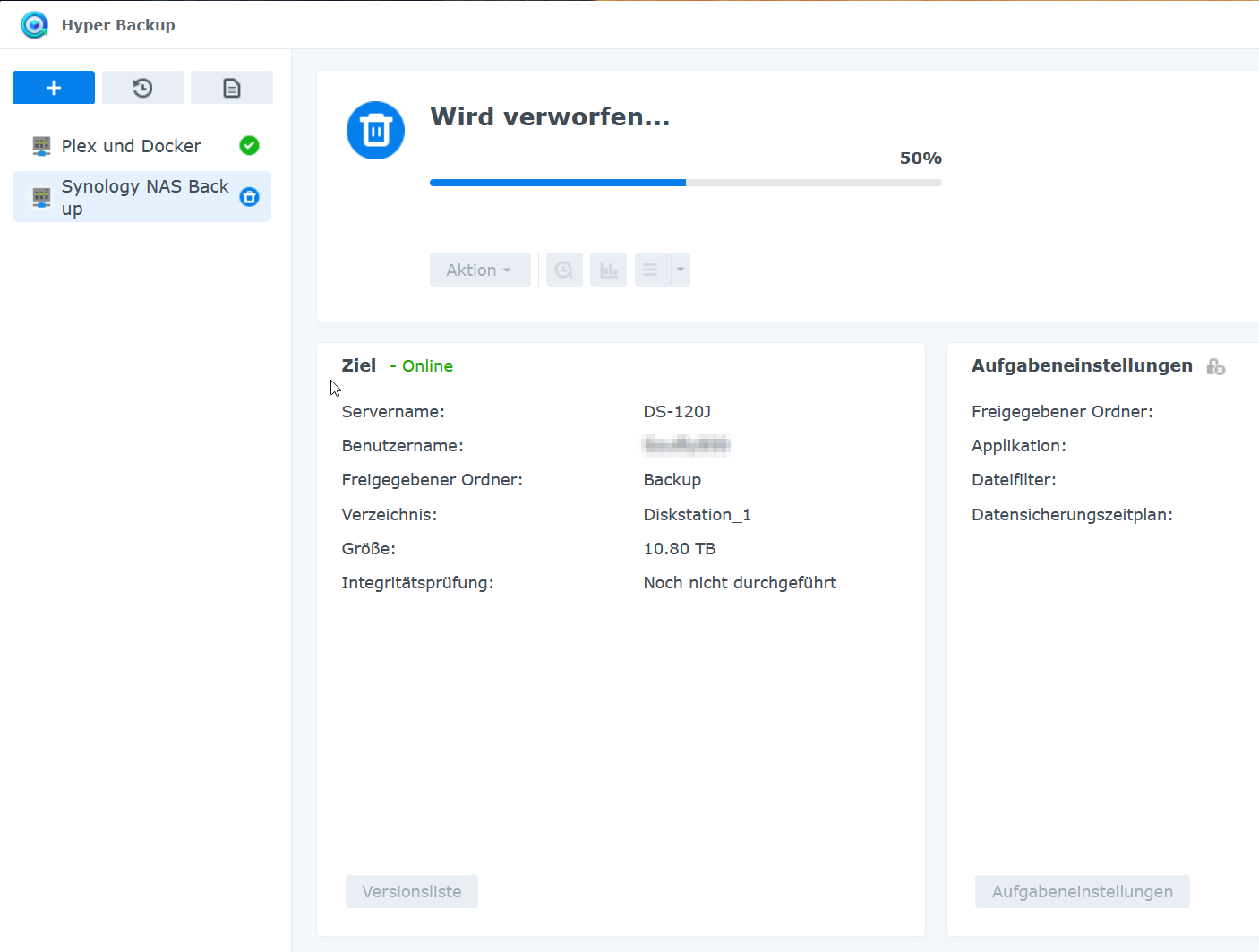1259x952 pixels.
Task: Click the blurred Benutzername value
Action: tap(687, 445)
